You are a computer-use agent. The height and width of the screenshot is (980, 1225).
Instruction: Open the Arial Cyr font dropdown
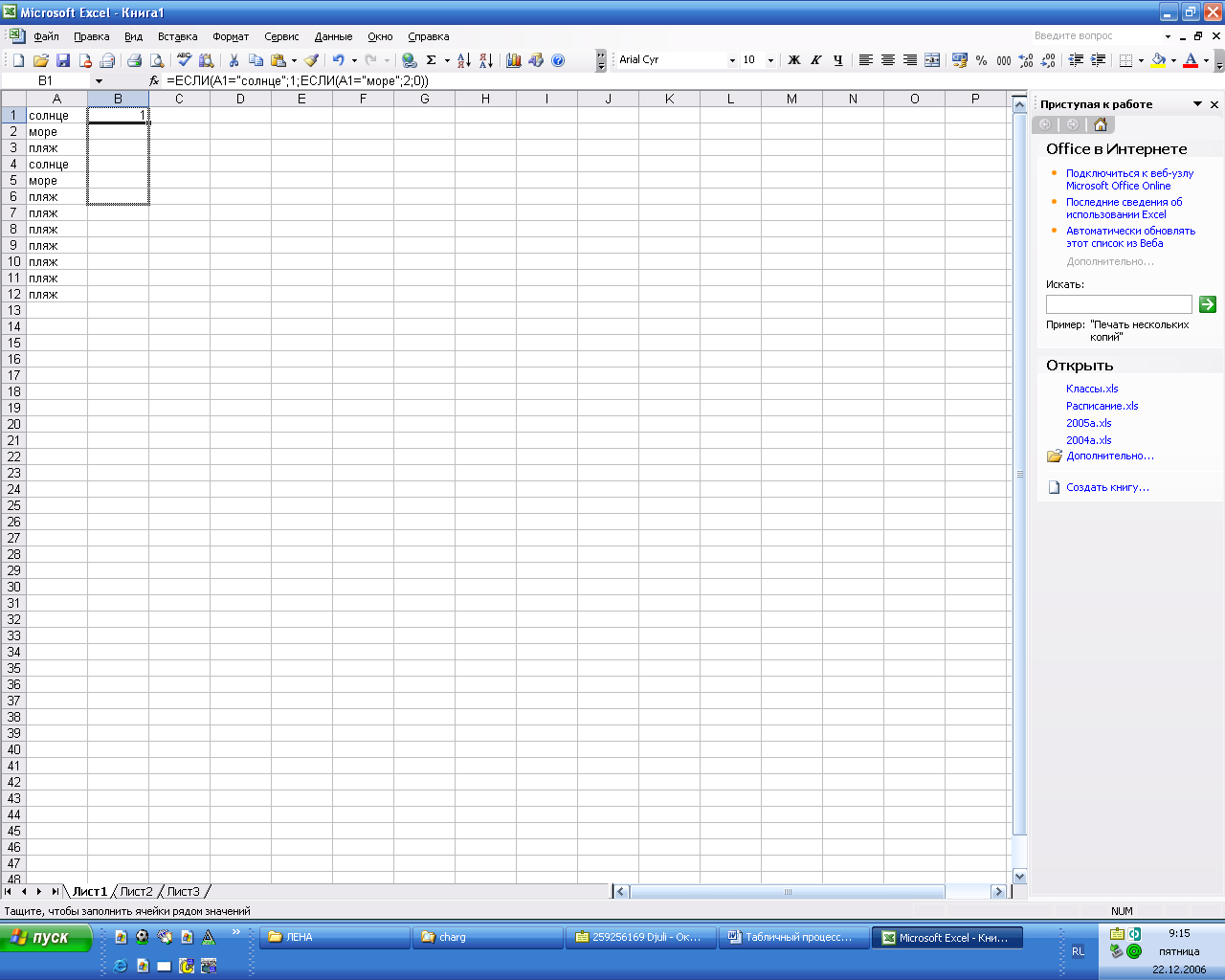[x=732, y=60]
